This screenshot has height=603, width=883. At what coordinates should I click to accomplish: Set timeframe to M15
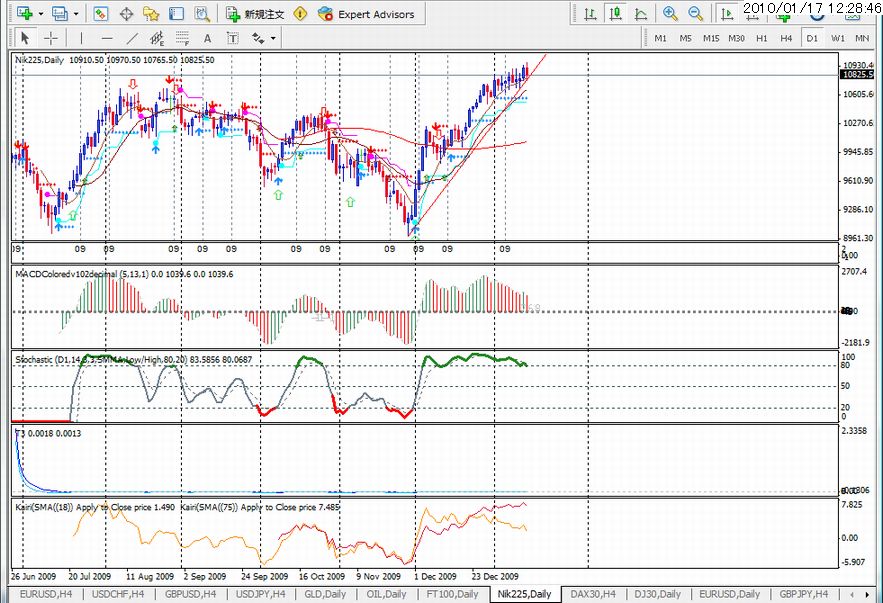click(x=711, y=38)
